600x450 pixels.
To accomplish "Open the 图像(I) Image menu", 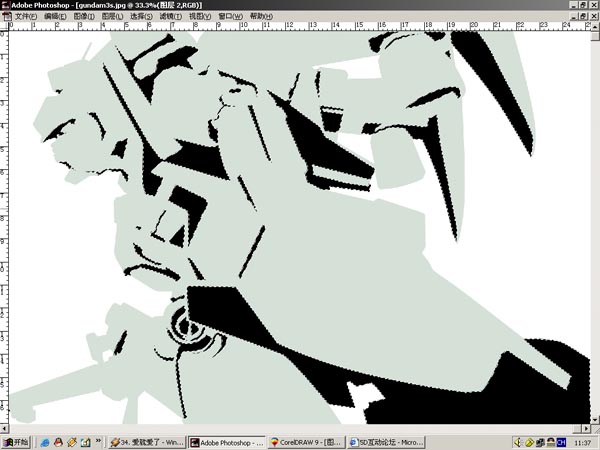I will [x=84, y=16].
